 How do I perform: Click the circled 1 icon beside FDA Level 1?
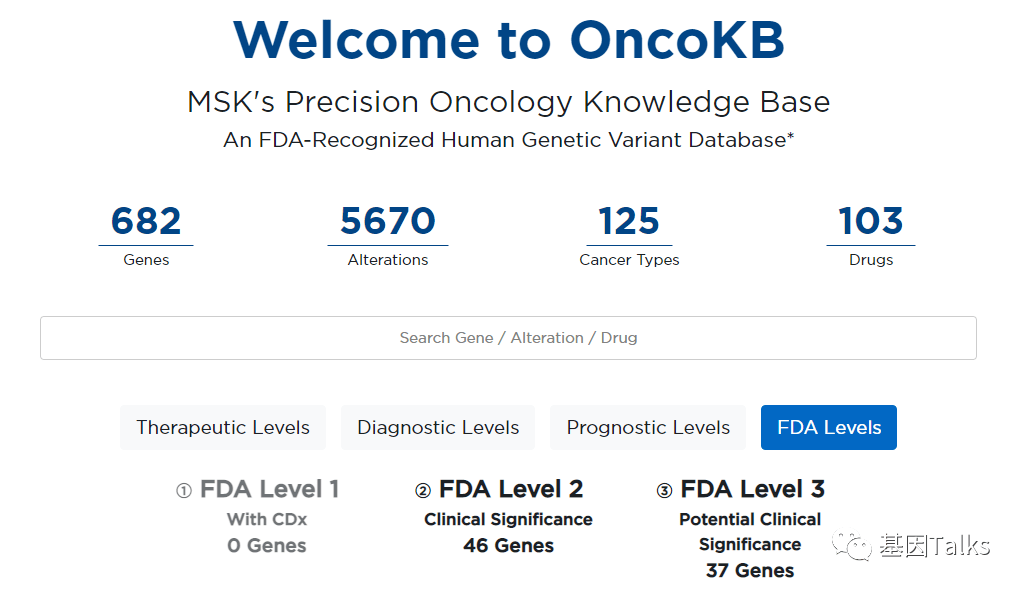tap(184, 490)
